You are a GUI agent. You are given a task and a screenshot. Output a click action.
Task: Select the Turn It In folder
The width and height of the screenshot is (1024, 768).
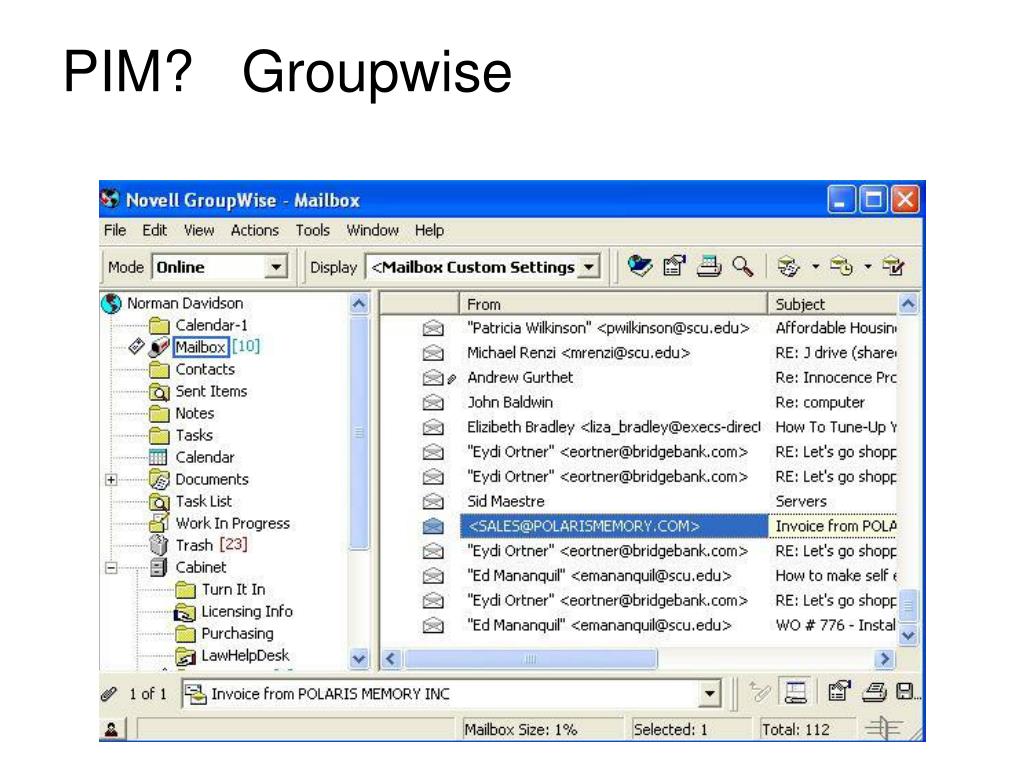pyautogui.click(x=233, y=590)
